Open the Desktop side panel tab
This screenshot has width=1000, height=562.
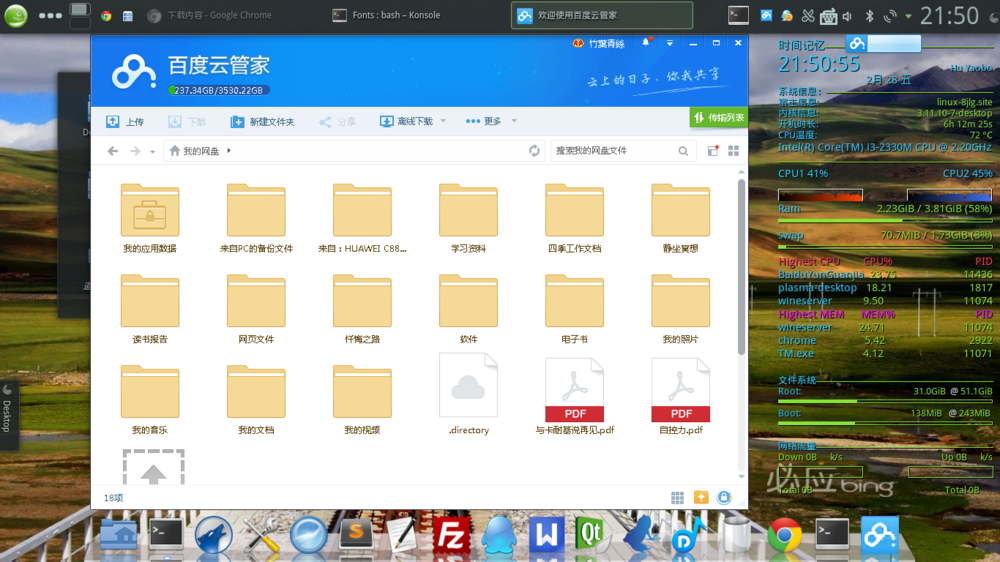pyautogui.click(x=8, y=416)
